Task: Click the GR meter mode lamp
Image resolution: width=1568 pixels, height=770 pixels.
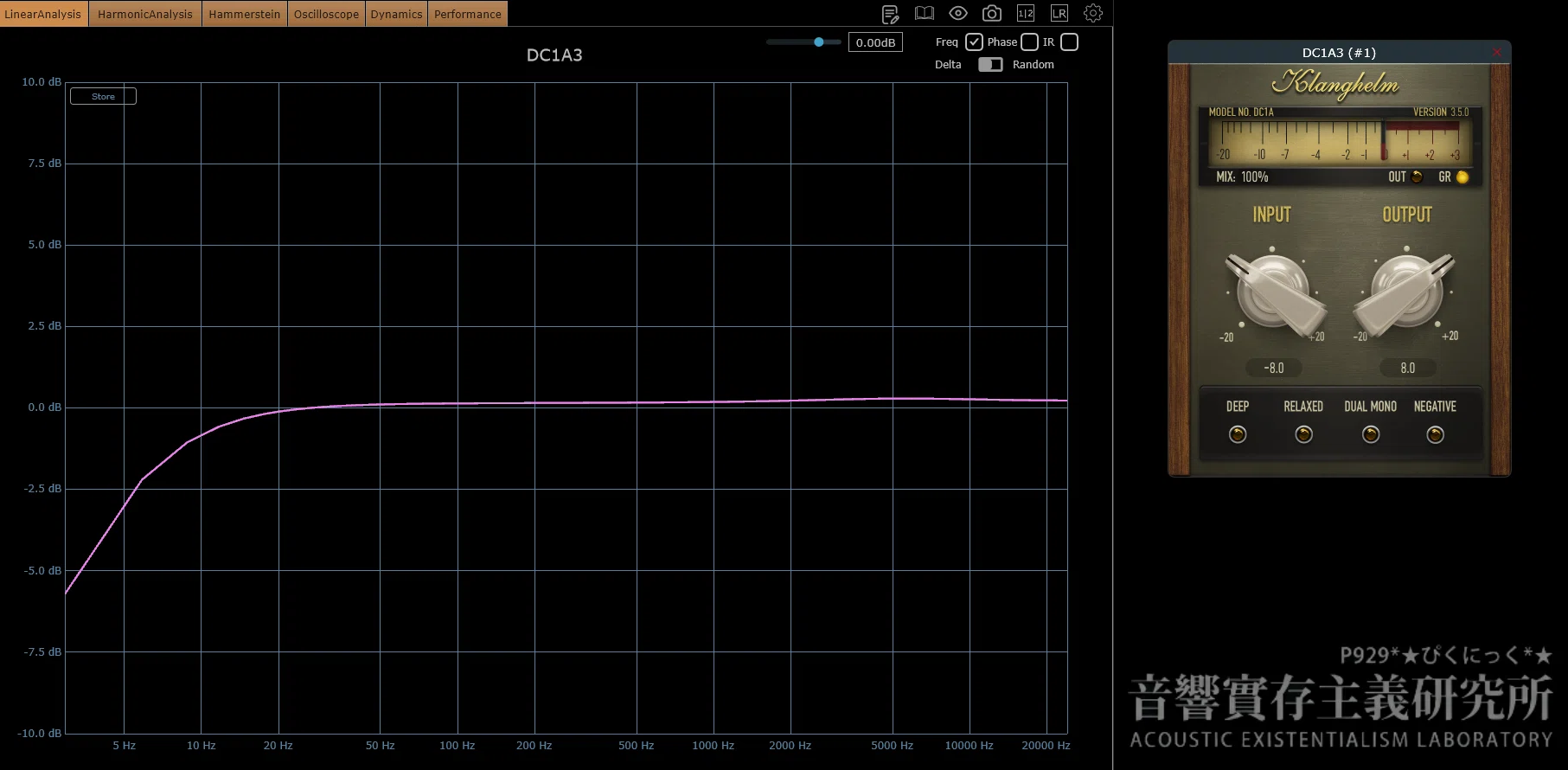Action: tap(1462, 177)
